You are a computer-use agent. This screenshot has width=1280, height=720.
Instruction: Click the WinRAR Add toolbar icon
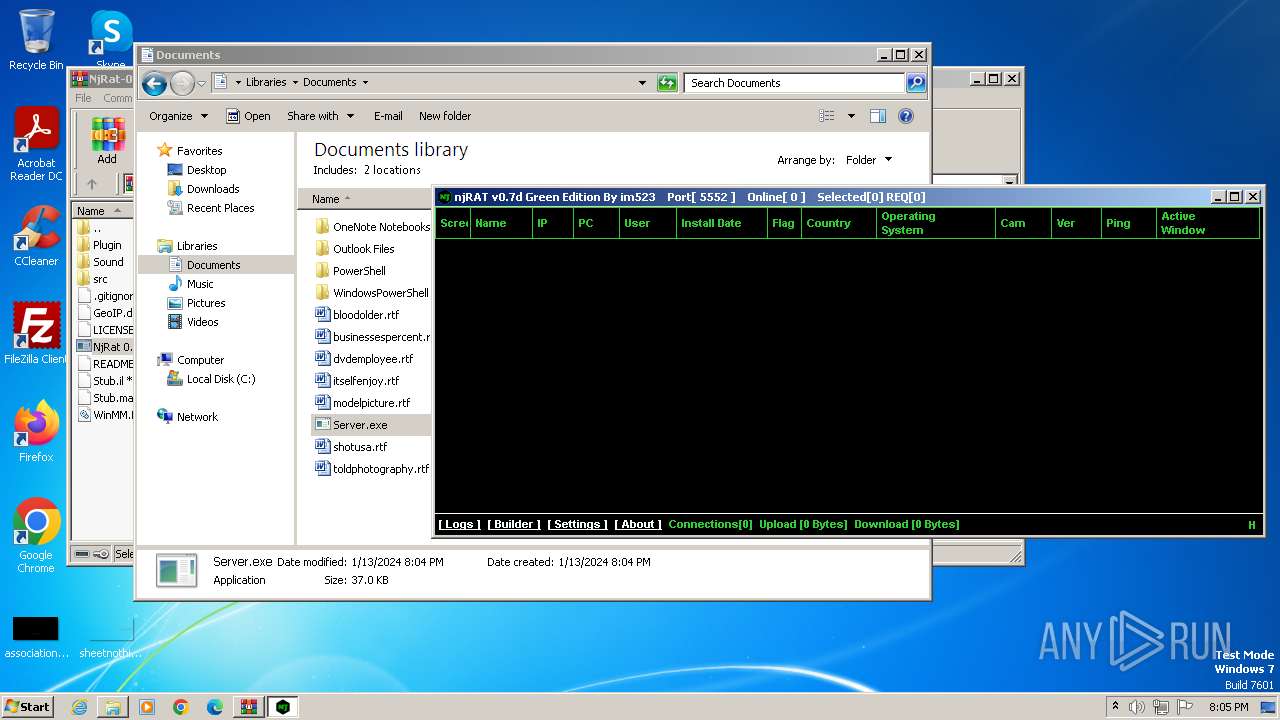pos(107,141)
